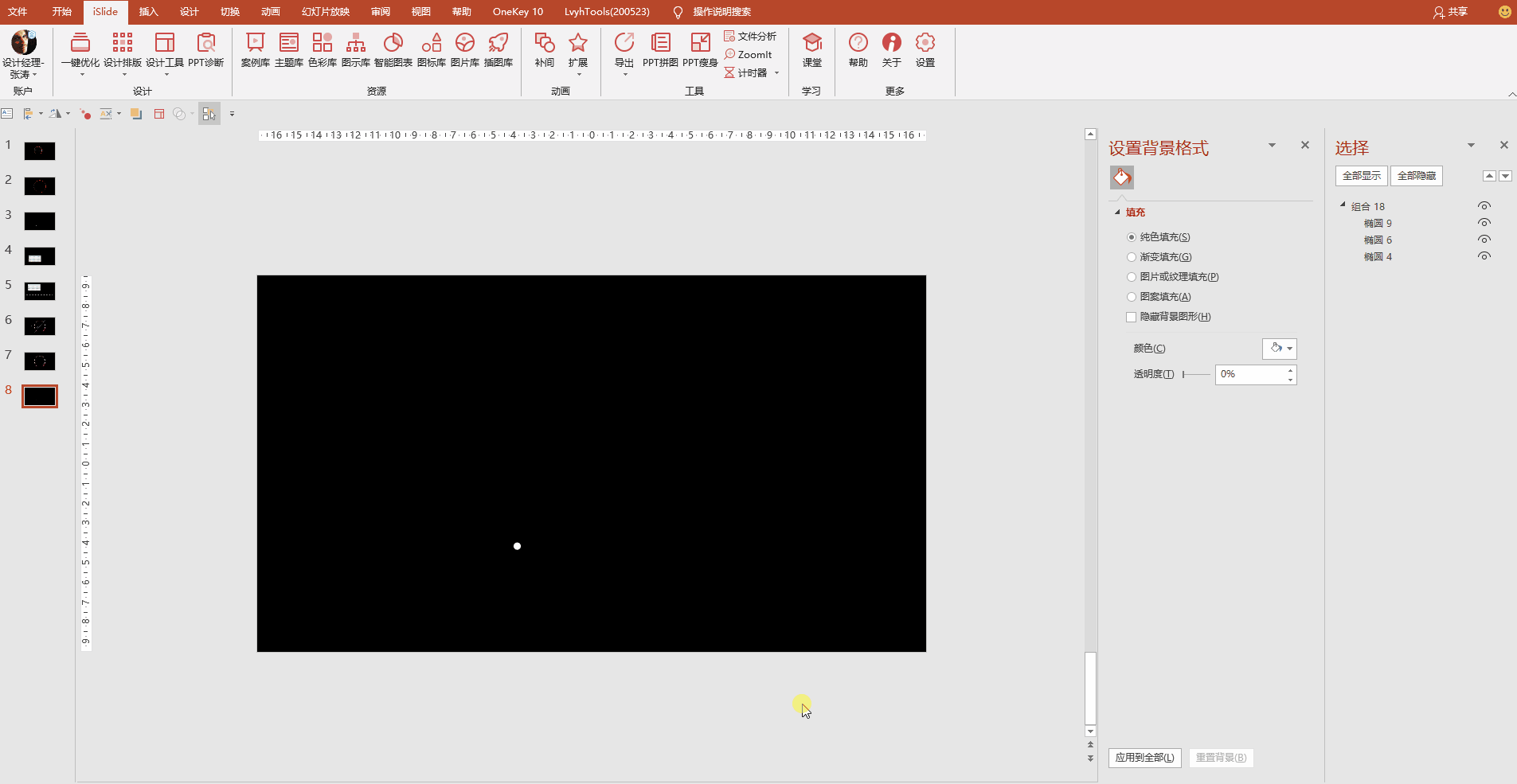Open quick access toolbar customize dropdown
The height and width of the screenshot is (784, 1517).
tap(232, 114)
